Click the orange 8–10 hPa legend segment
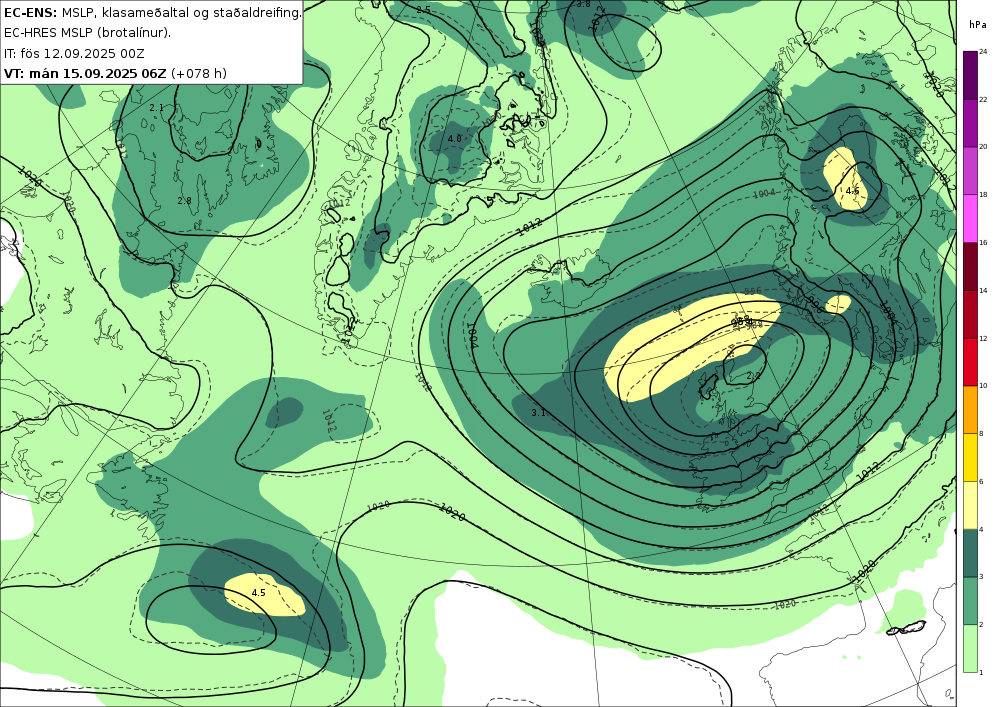 (x=971, y=409)
